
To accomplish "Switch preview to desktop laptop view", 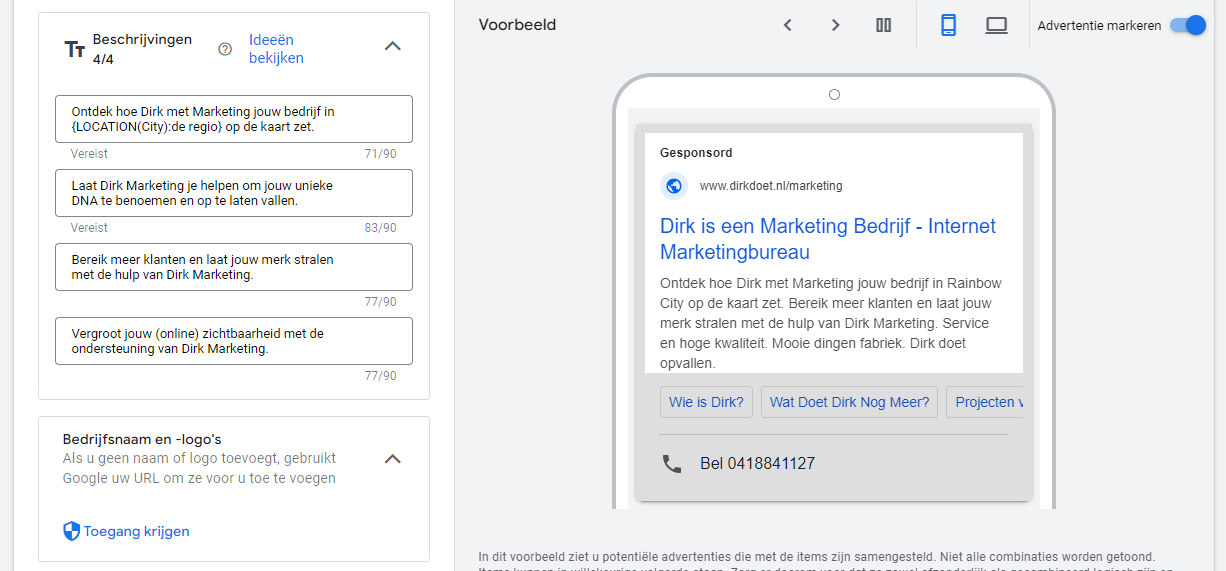I will point(996,25).
